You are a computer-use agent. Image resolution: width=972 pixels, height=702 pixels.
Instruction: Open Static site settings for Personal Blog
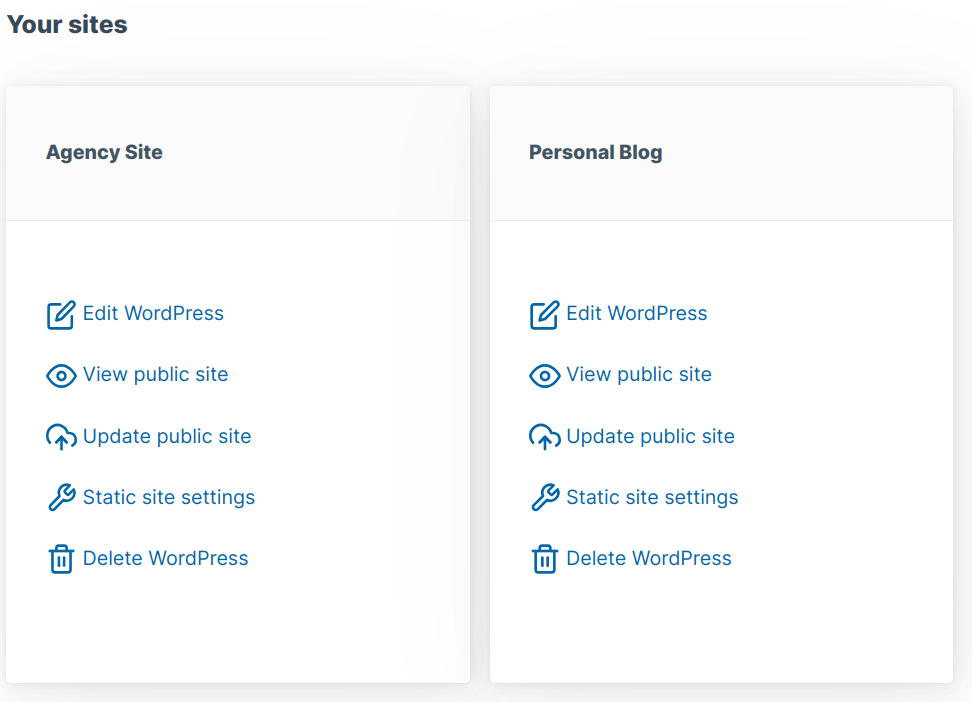pyautogui.click(x=652, y=497)
